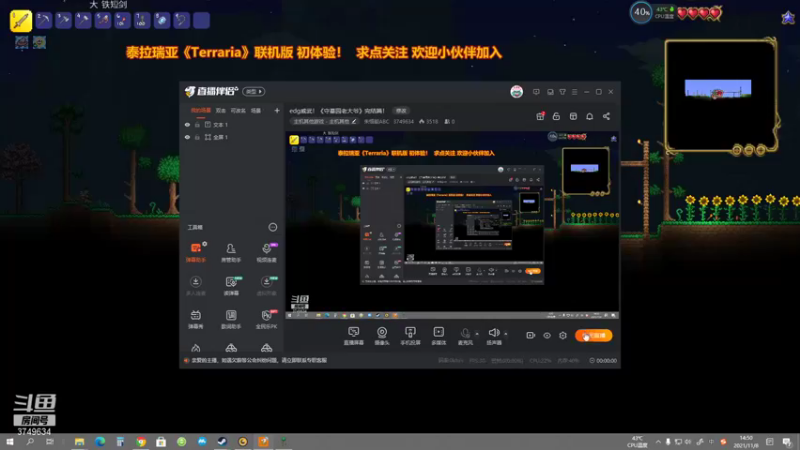Mute the 麦克风 microphone
The width and height of the screenshot is (800, 450).
pyautogui.click(x=465, y=336)
